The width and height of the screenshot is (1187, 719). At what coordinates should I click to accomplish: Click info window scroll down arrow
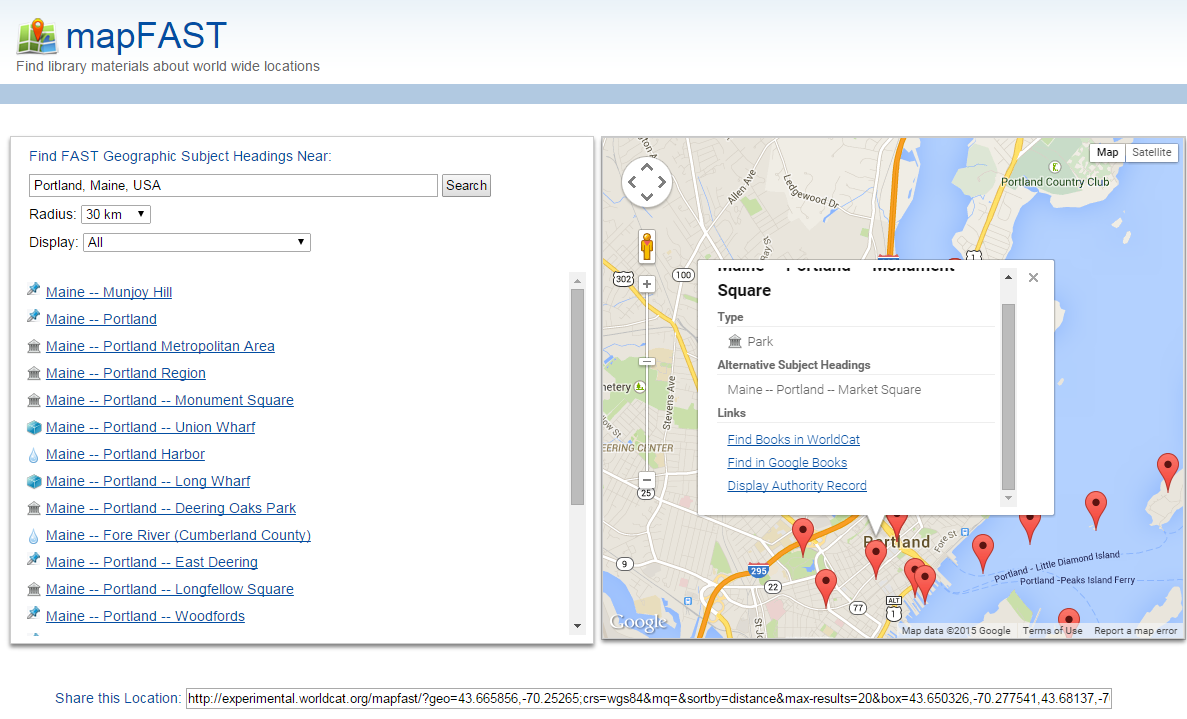pos(1008,498)
